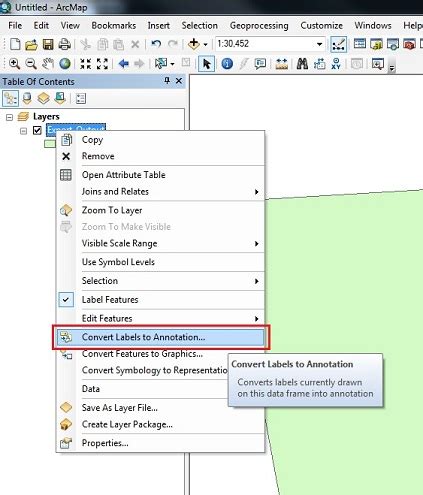Image resolution: width=423 pixels, height=495 pixels.
Task: Open the Select Features dropdown arrow
Action: click(172, 64)
